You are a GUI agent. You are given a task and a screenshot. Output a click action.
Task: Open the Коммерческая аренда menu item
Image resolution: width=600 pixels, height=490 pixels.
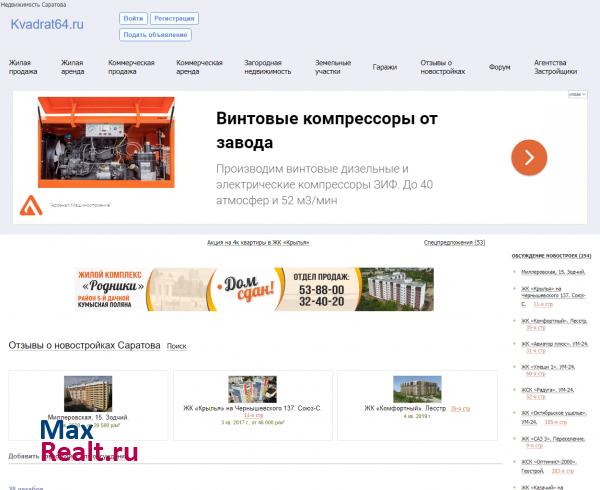(x=199, y=67)
